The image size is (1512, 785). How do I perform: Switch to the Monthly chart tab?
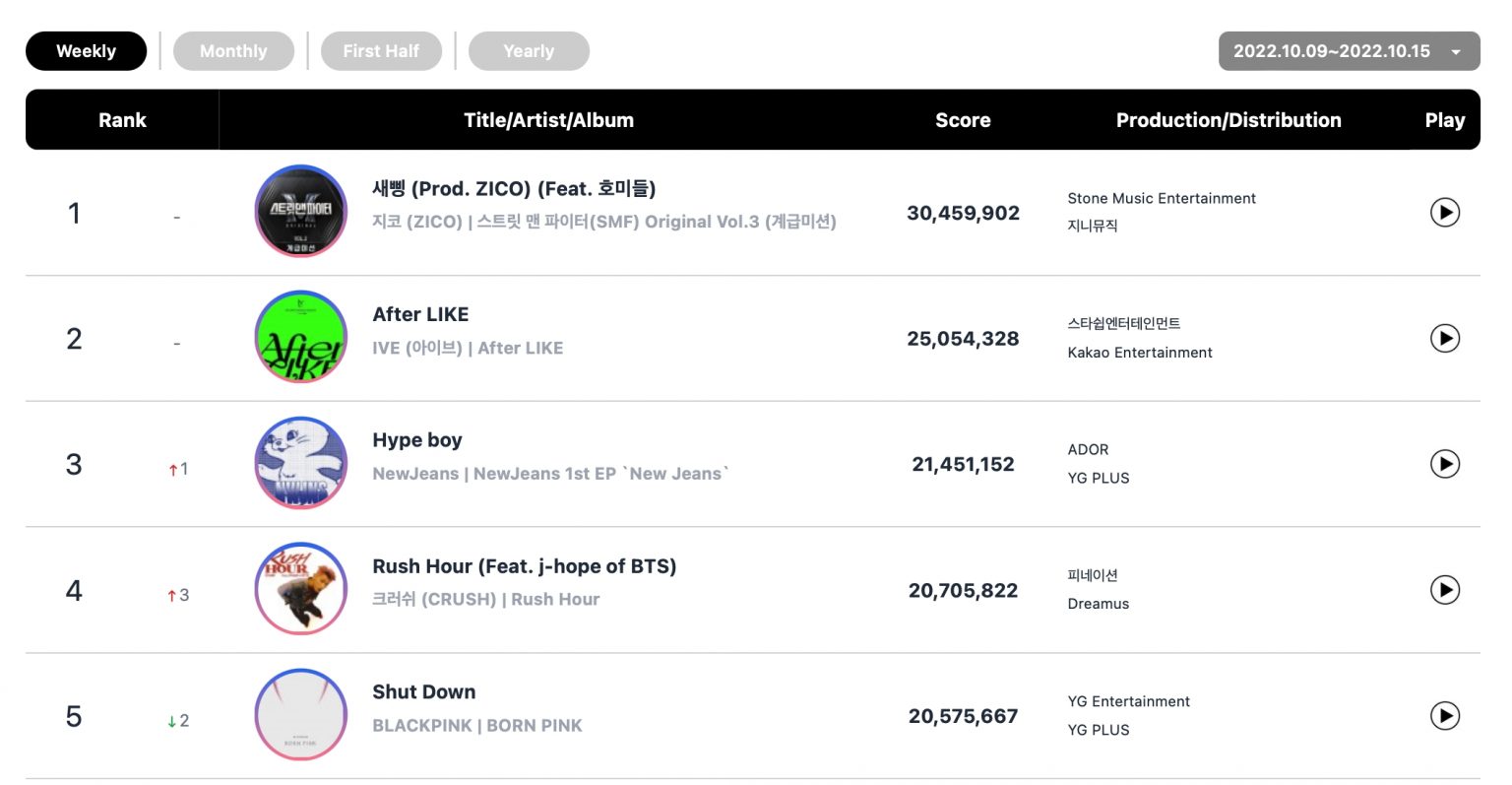[x=233, y=51]
